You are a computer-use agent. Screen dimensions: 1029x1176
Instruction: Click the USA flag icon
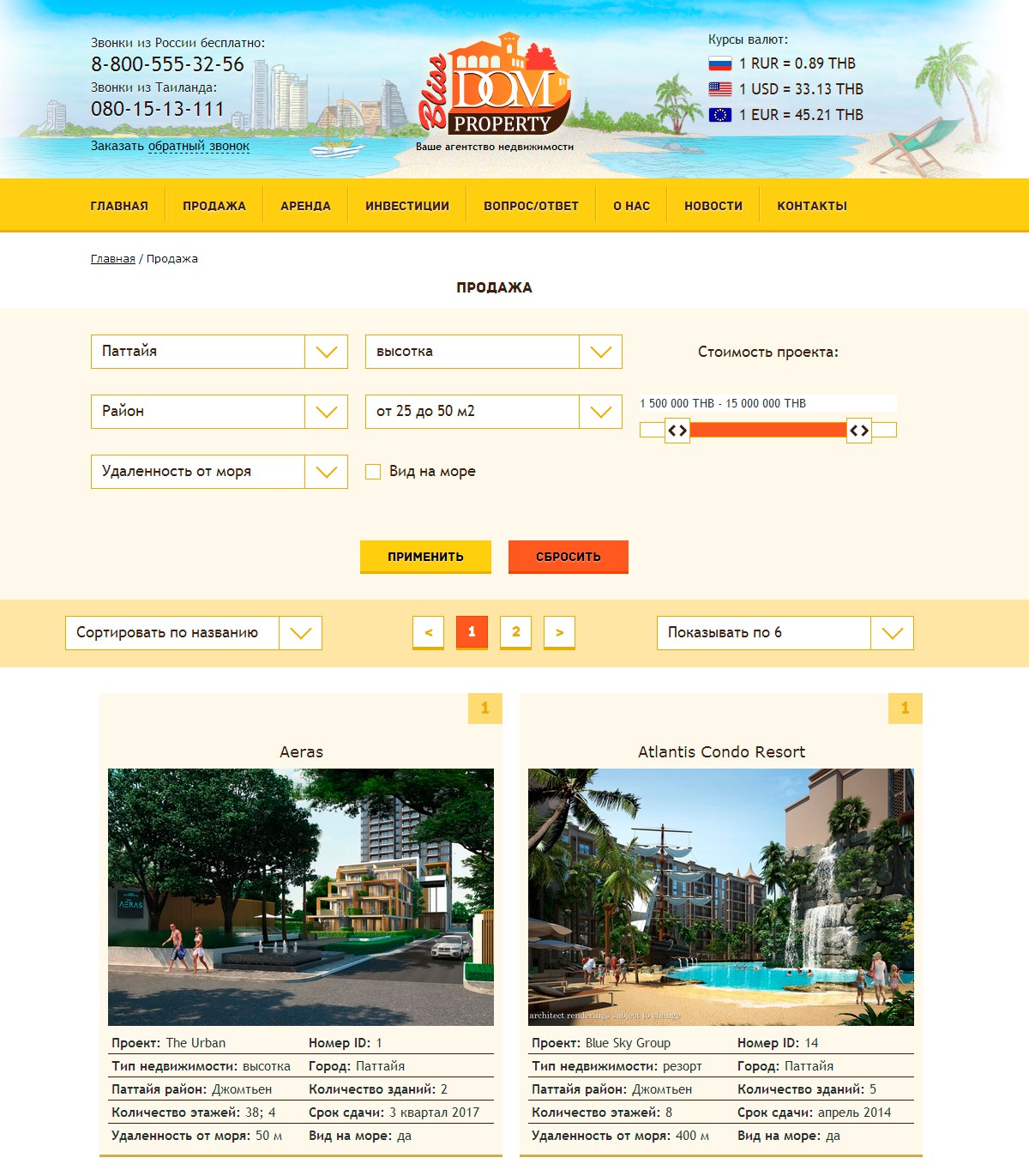(720, 89)
